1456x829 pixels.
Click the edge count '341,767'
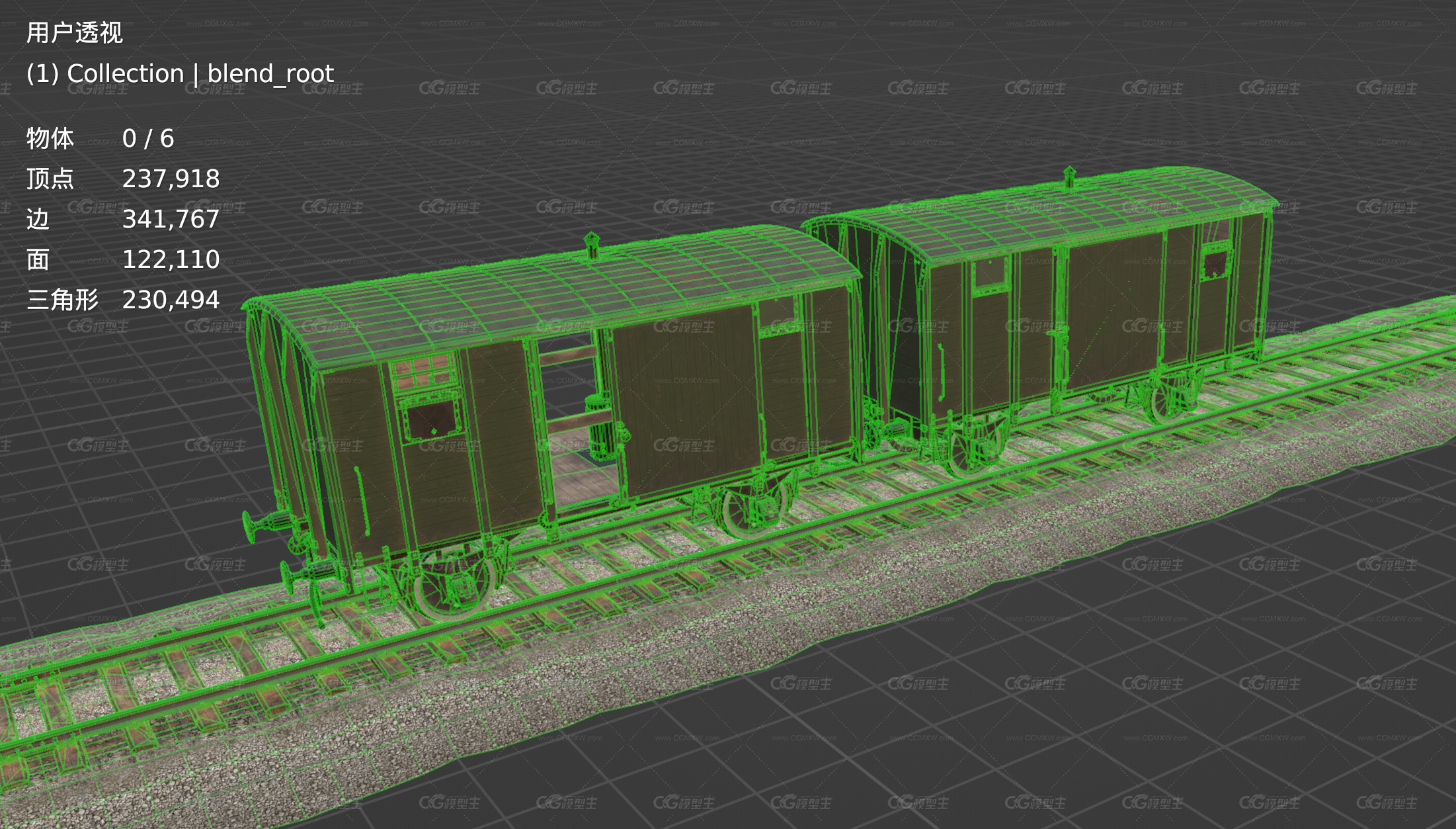click(171, 219)
